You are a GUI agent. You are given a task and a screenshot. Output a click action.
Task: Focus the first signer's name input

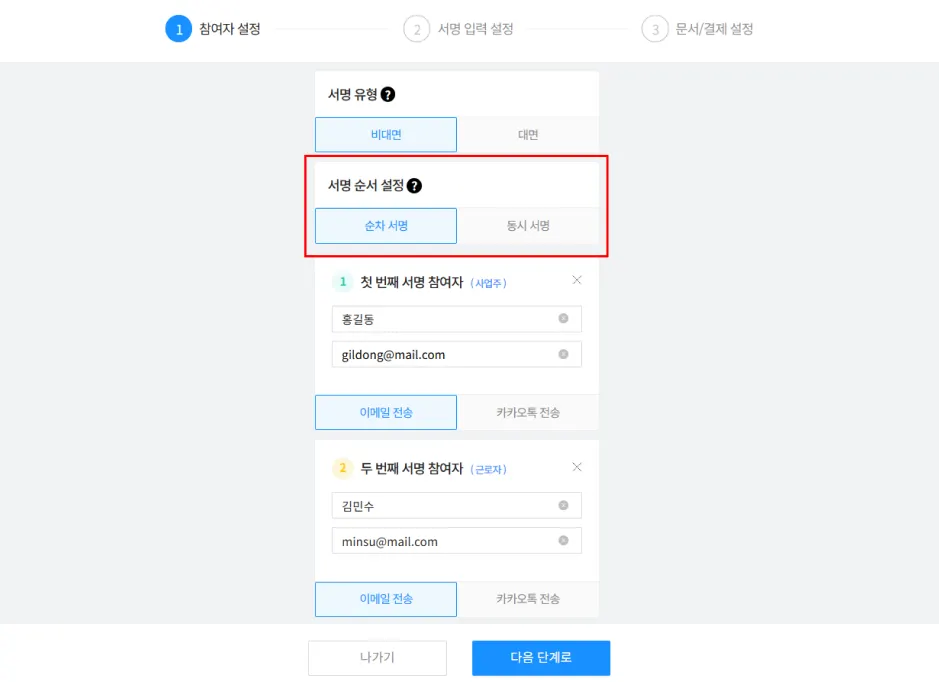[x=456, y=319]
